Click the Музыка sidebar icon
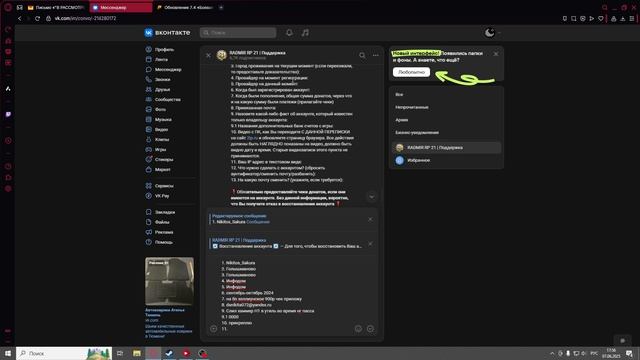640x360 pixels. [149, 120]
